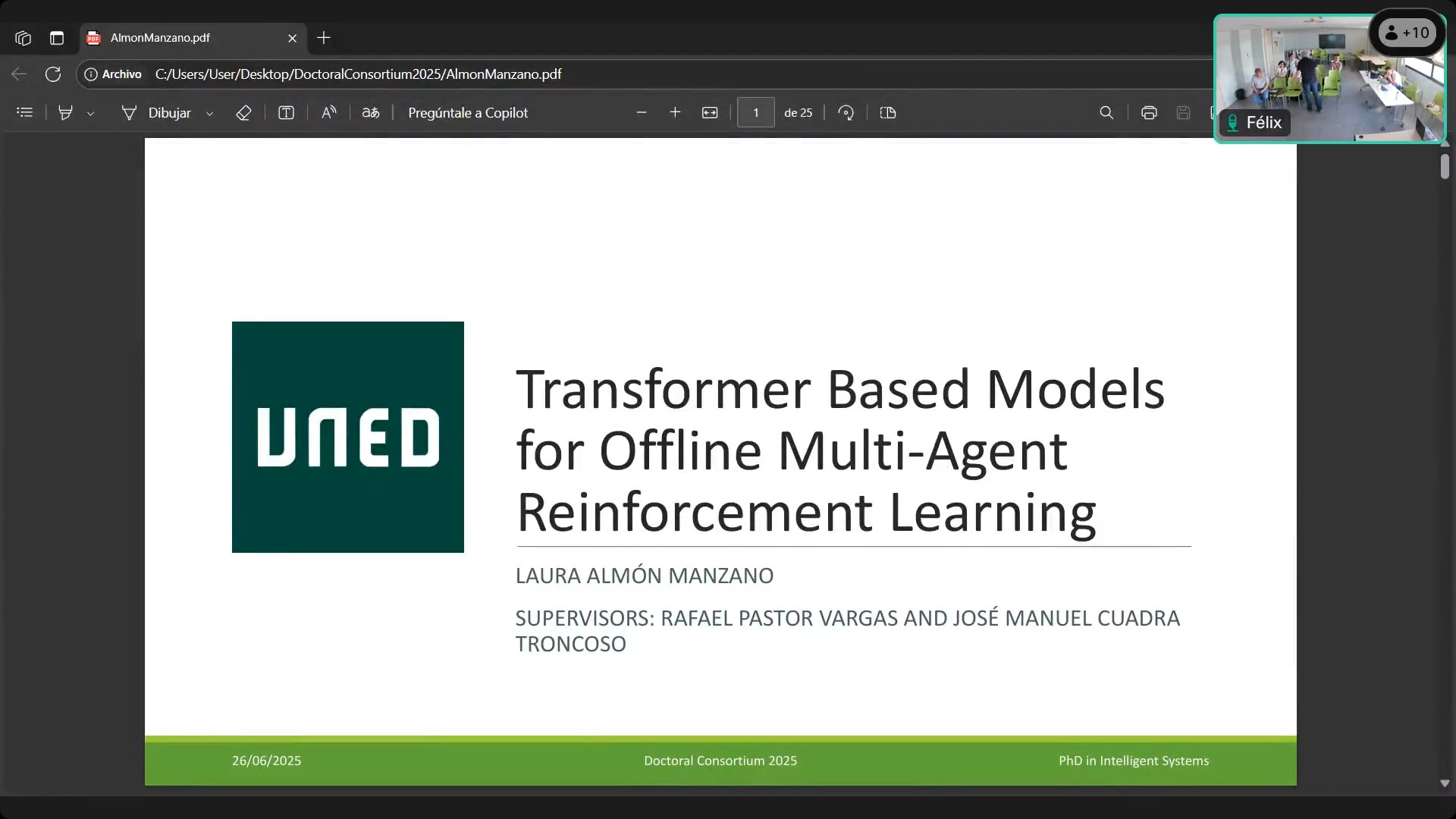Click the date '26/06/2025' in footer
Screen dimensions: 1456x819
266,761
